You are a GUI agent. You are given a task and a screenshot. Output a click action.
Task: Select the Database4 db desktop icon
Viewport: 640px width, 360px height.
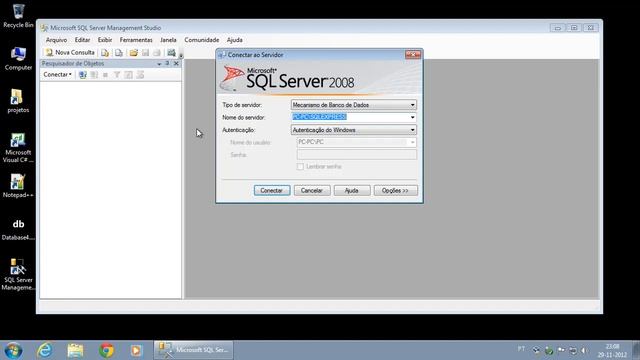[18, 229]
